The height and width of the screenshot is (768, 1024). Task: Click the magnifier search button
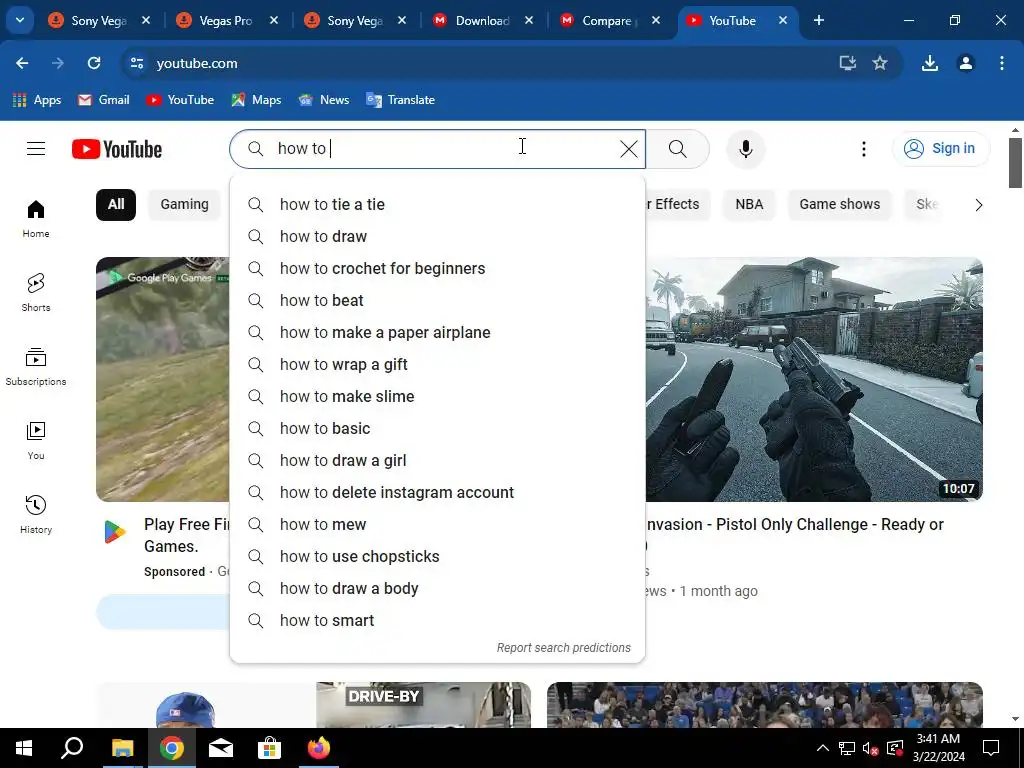pyautogui.click(x=678, y=149)
